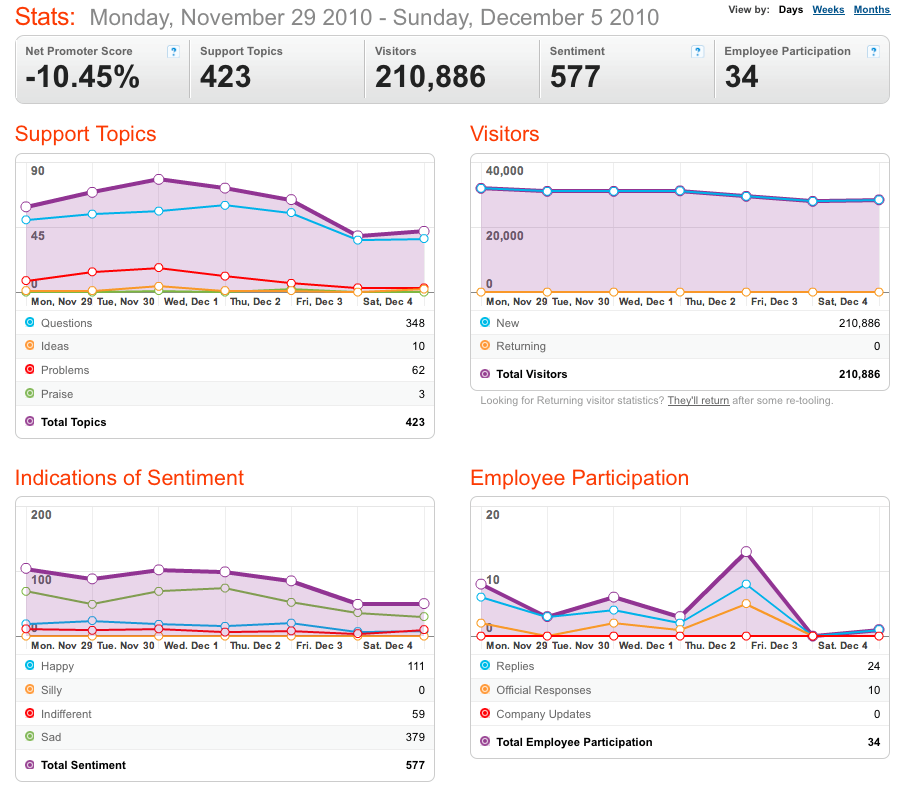Click the Official Responses legend marker
This screenshot has width=904, height=792.
(x=485, y=689)
